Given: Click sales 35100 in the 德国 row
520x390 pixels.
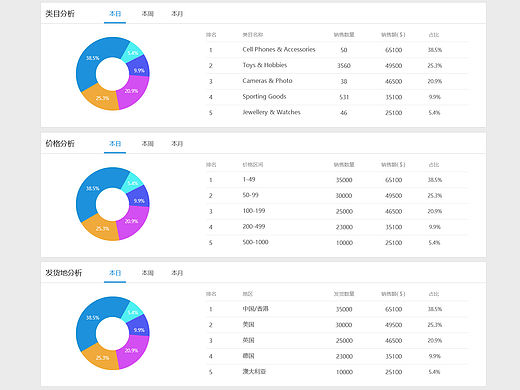Looking at the screenshot, I should coord(393,356).
